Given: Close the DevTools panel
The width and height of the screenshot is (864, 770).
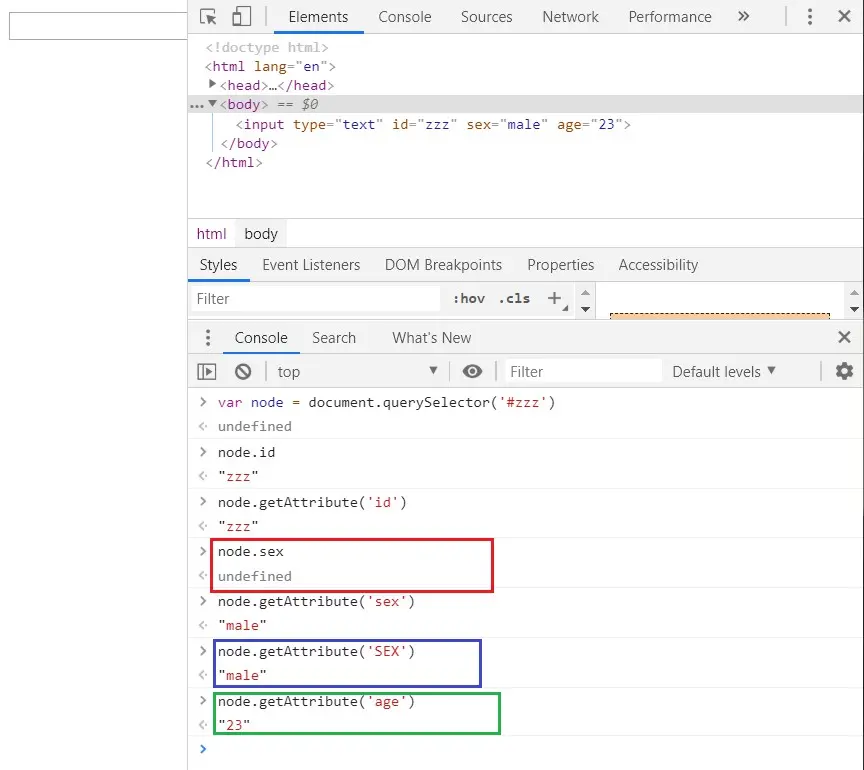Looking at the screenshot, I should [x=844, y=16].
